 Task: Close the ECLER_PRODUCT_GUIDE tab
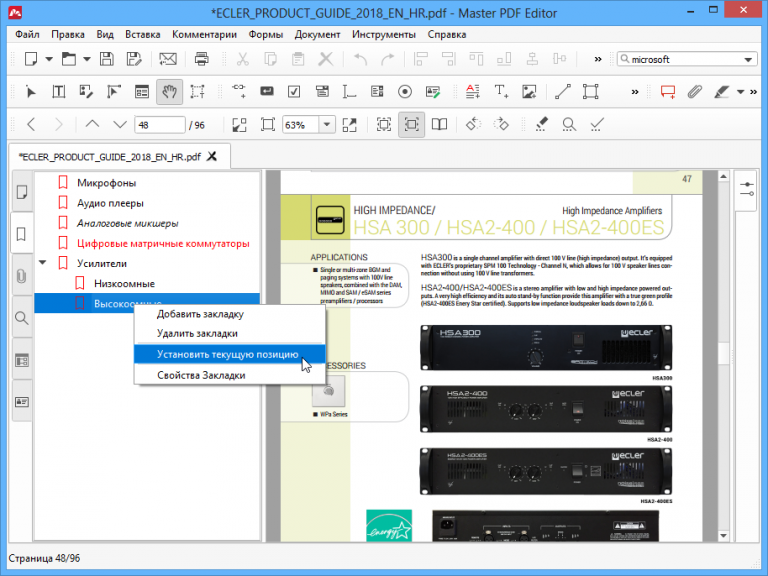pyautogui.click(x=212, y=156)
